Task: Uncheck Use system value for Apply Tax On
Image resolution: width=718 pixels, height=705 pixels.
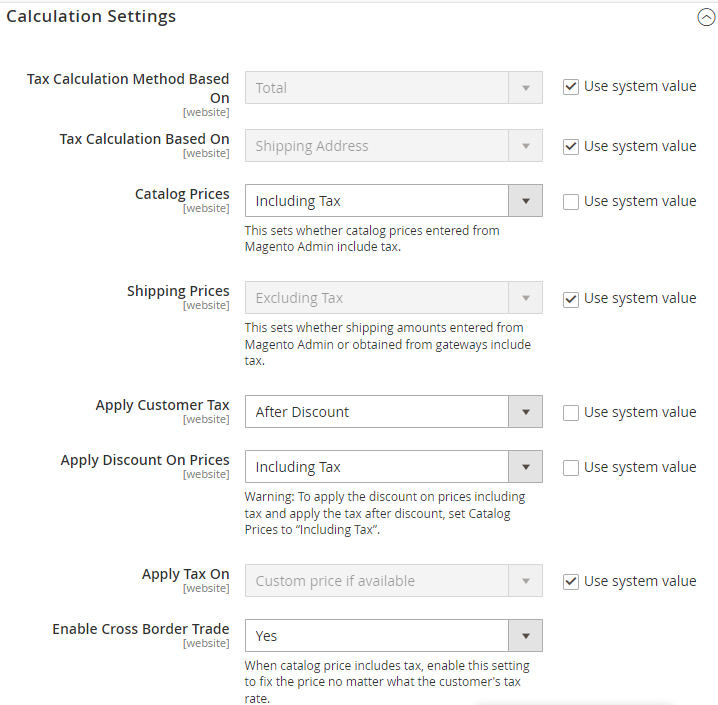Action: tap(571, 581)
